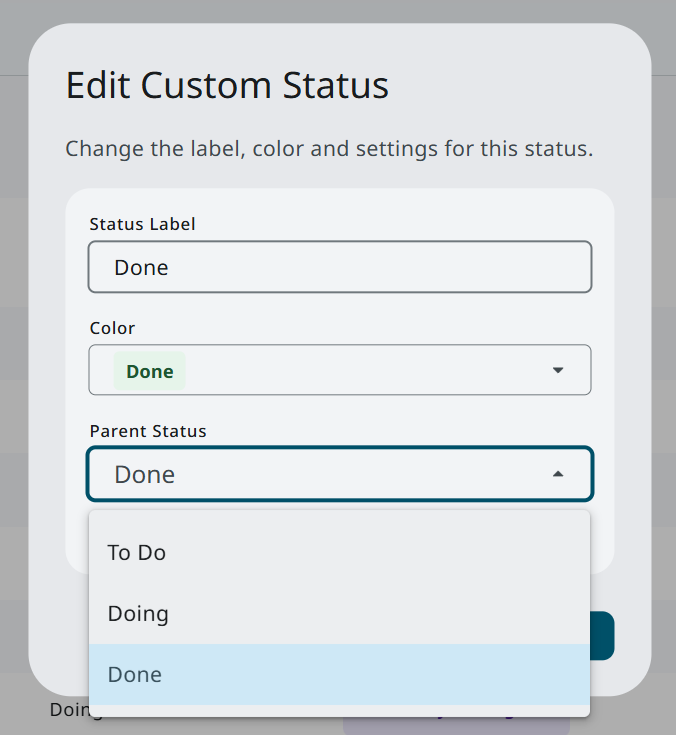
Task: Click the Parent Status caption
Action: (148, 432)
